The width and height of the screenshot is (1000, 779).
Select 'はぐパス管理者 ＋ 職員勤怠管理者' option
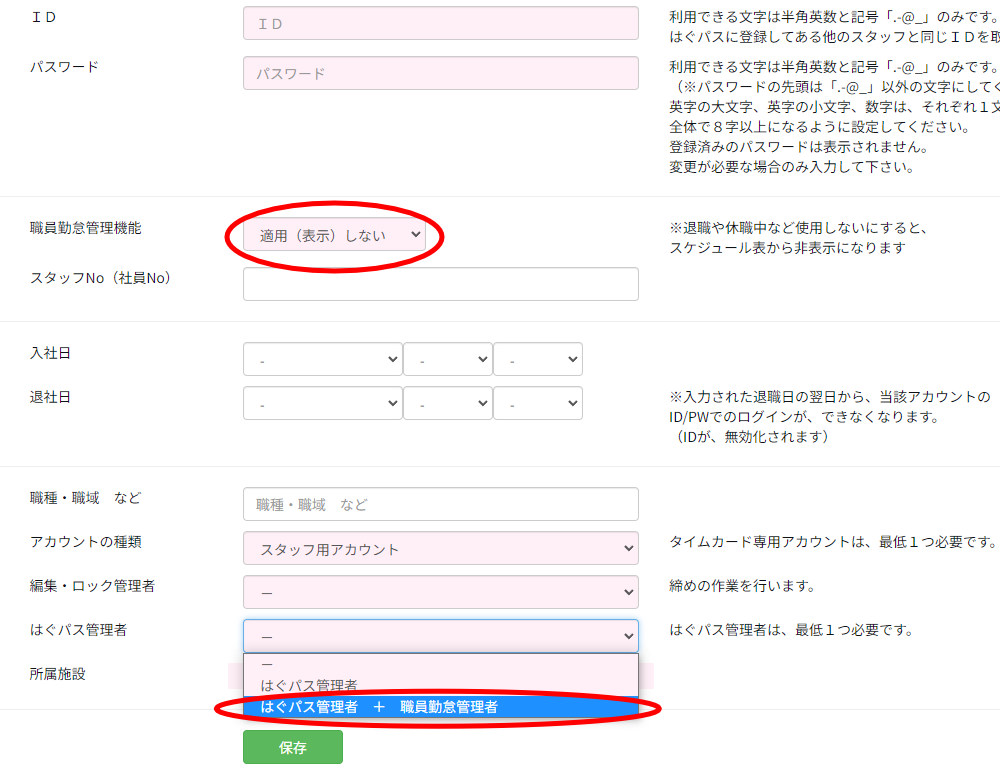440,707
